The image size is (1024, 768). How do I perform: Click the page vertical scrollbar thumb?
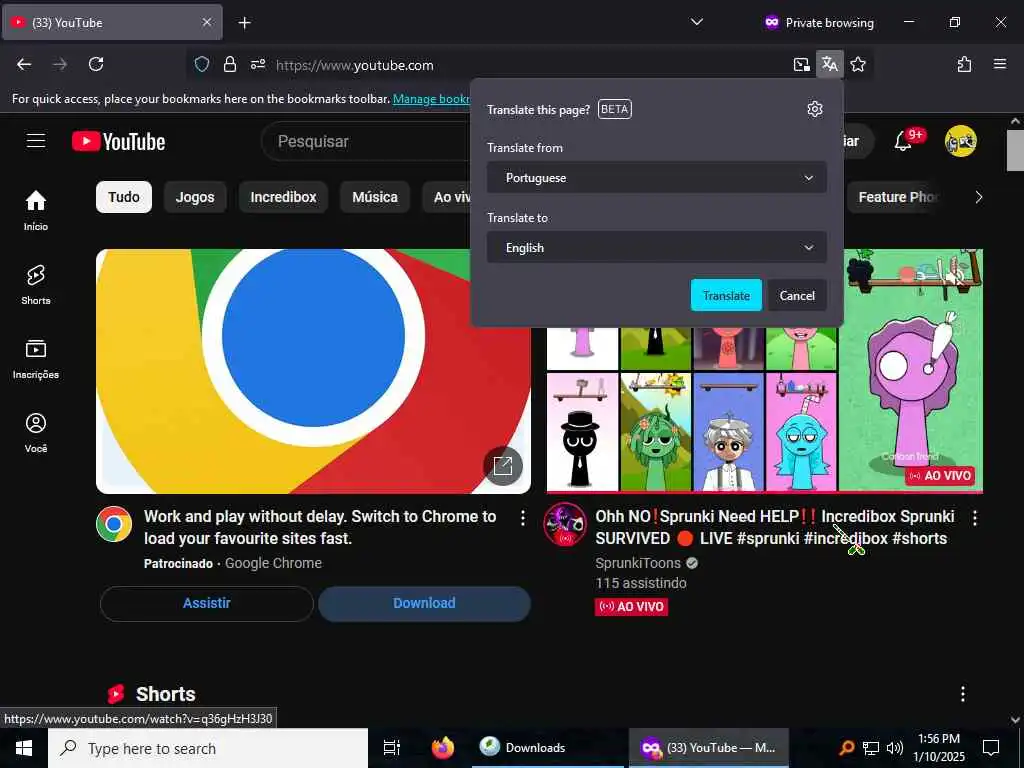[1015, 150]
